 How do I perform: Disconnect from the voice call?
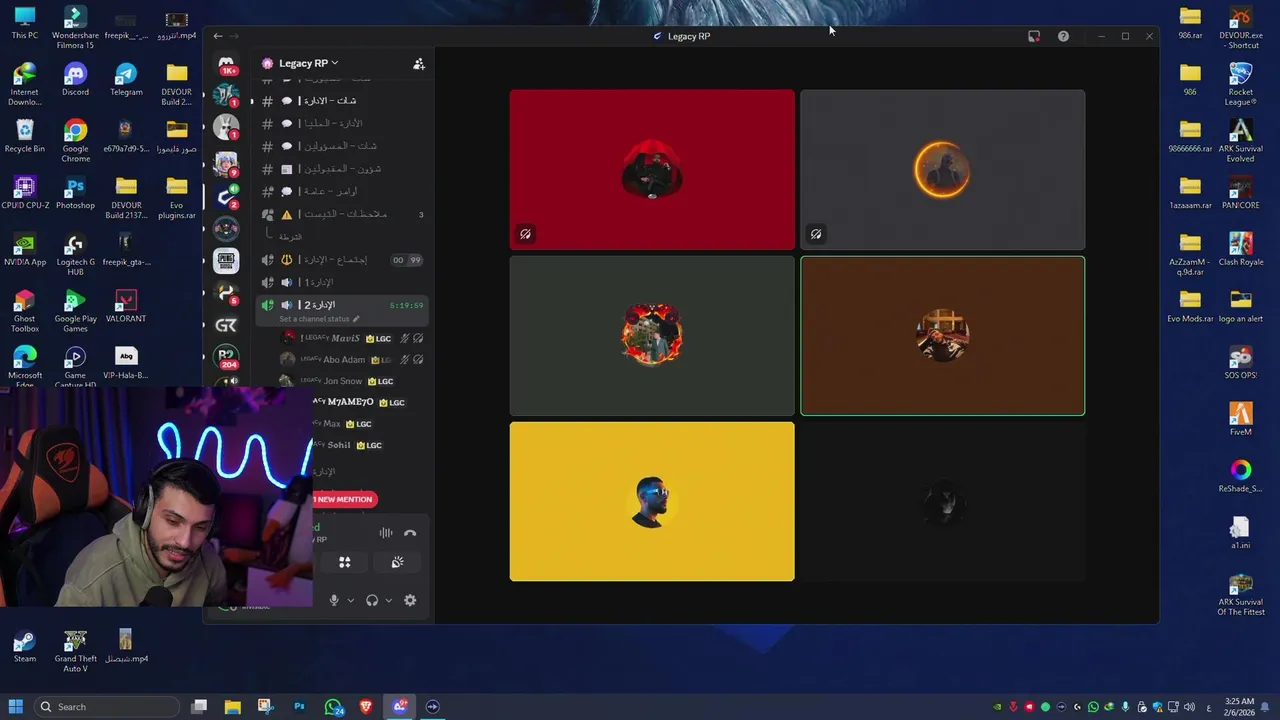pyautogui.click(x=410, y=533)
